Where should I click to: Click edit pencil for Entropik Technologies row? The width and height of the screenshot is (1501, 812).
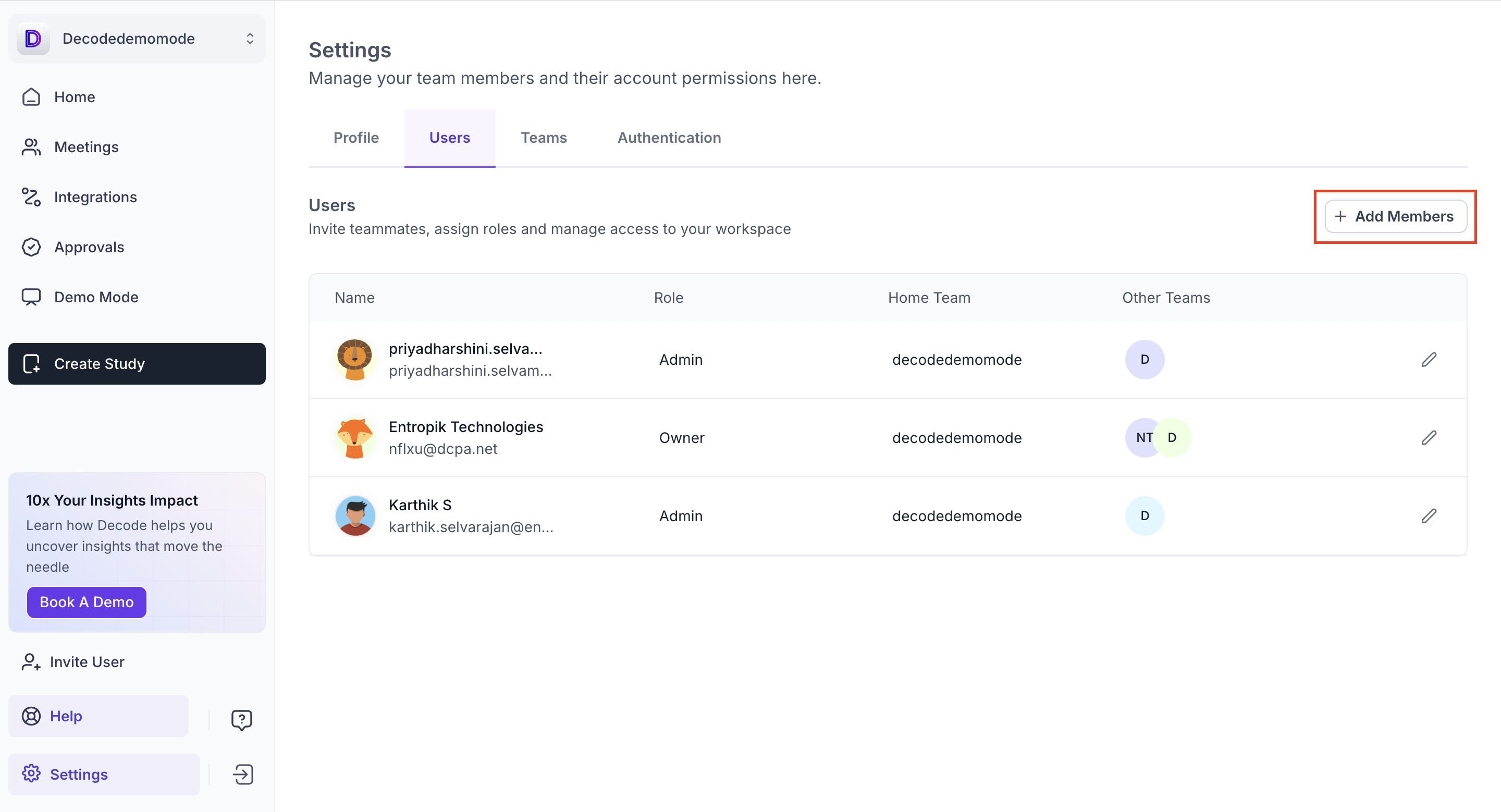(x=1428, y=437)
